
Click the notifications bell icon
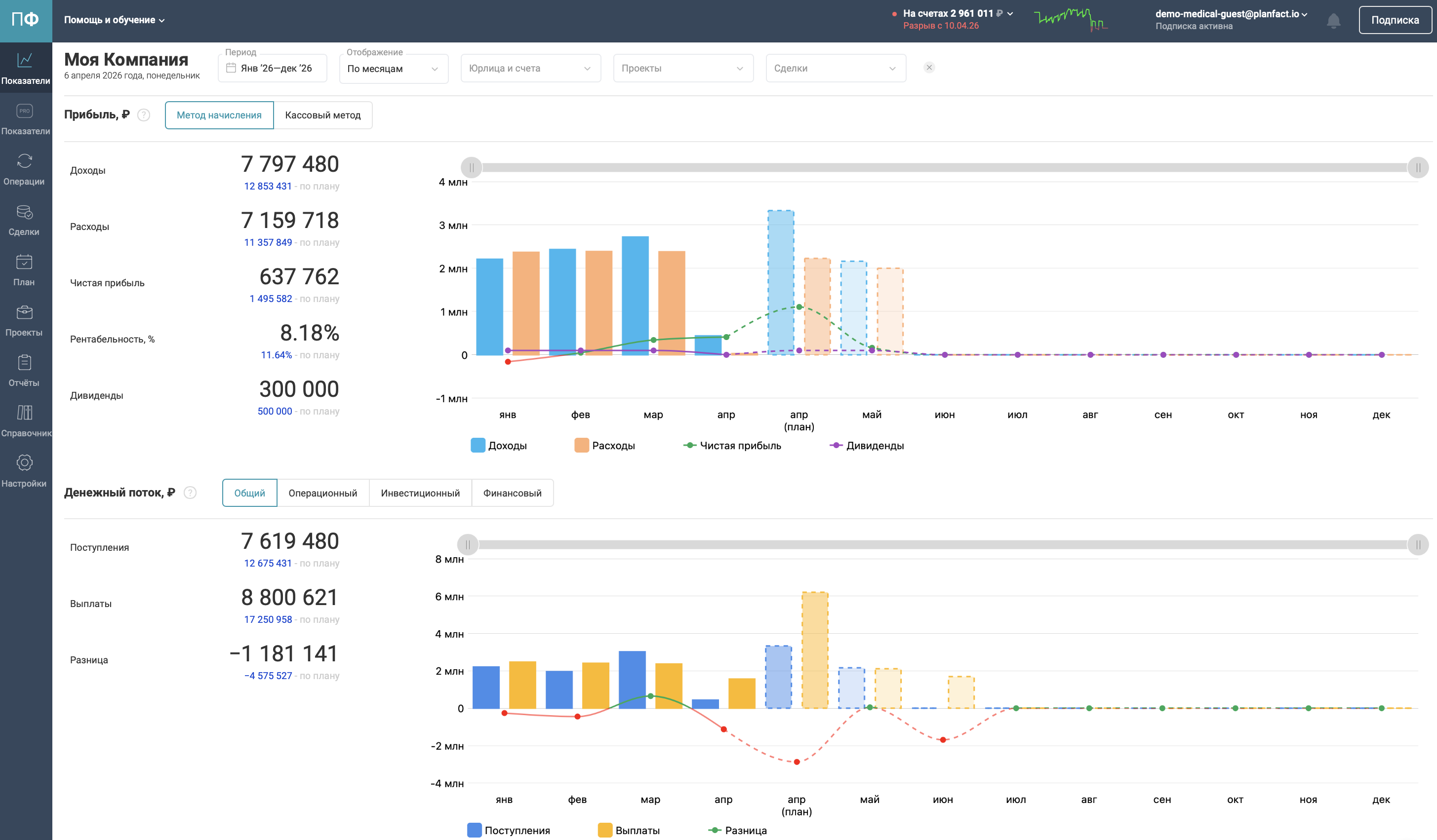tap(1333, 21)
